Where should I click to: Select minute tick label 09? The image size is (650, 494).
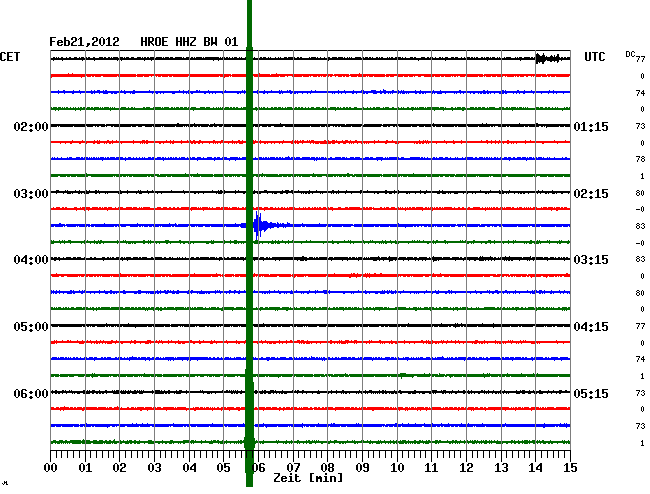tap(362, 468)
